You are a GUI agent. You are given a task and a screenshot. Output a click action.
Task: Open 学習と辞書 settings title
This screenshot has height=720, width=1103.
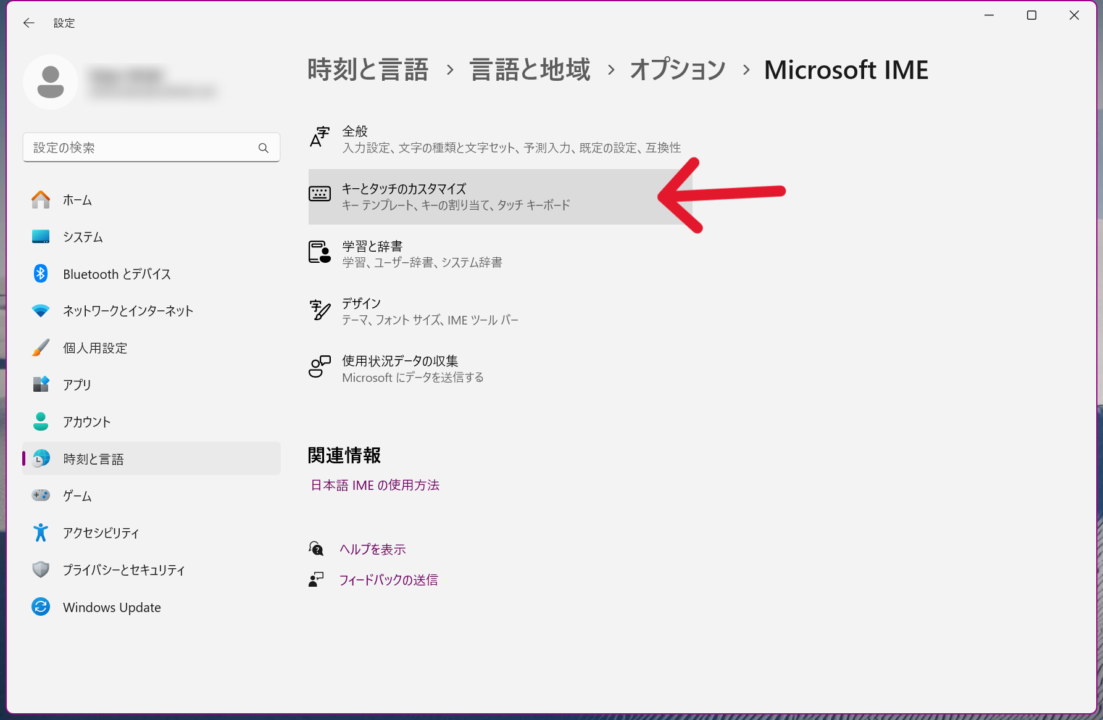[x=372, y=246]
